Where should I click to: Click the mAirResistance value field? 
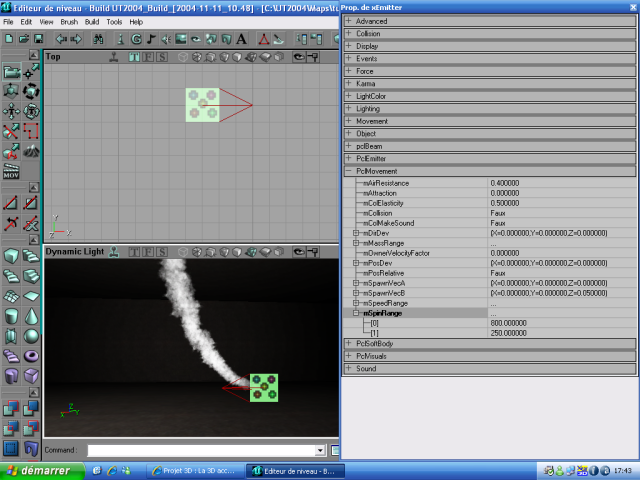(x=560, y=183)
